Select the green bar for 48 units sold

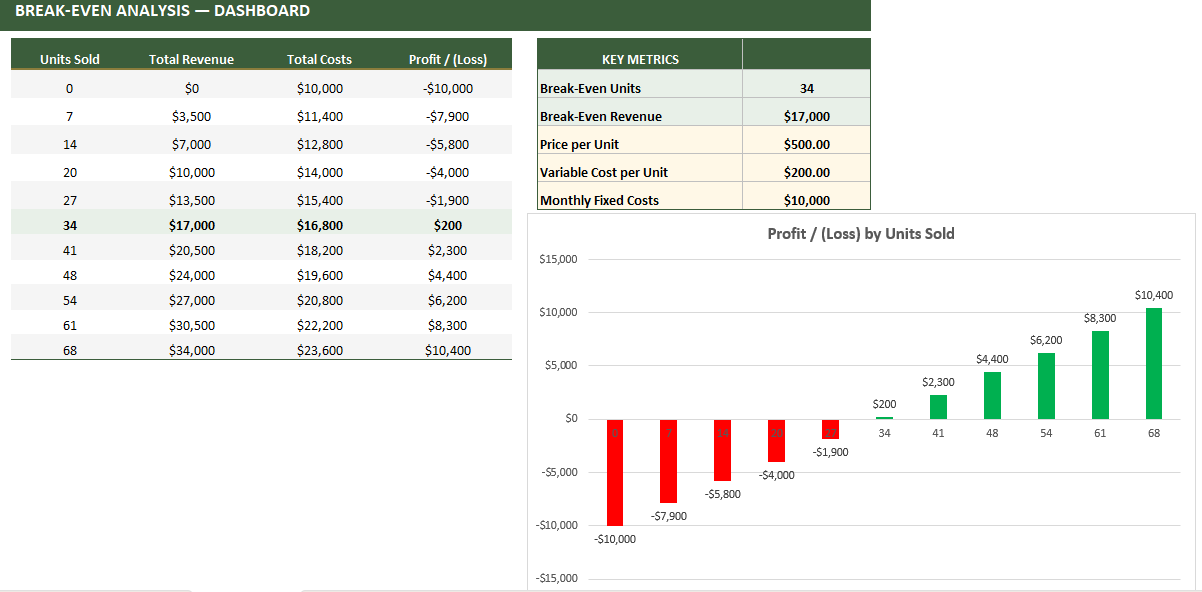click(x=992, y=395)
